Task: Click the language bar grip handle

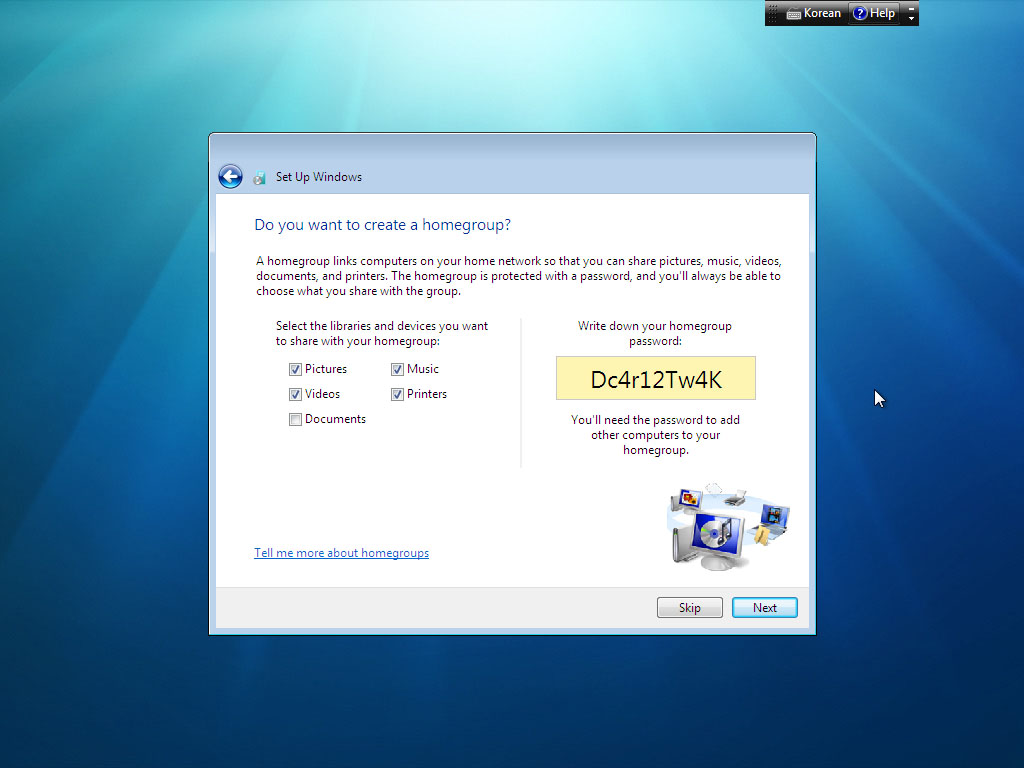Action: [773, 13]
